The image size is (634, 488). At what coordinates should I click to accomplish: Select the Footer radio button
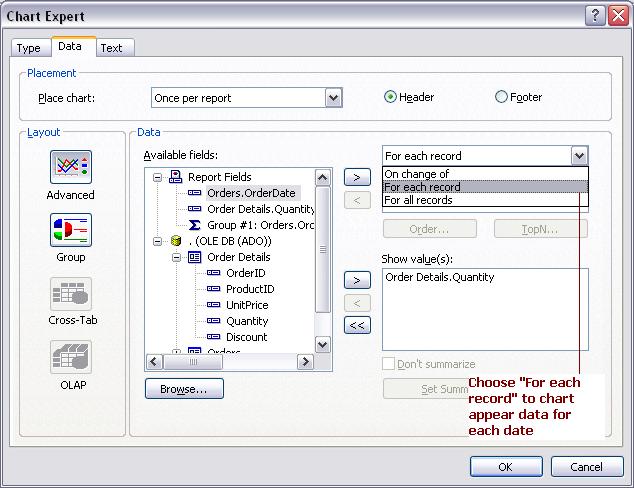(501, 97)
